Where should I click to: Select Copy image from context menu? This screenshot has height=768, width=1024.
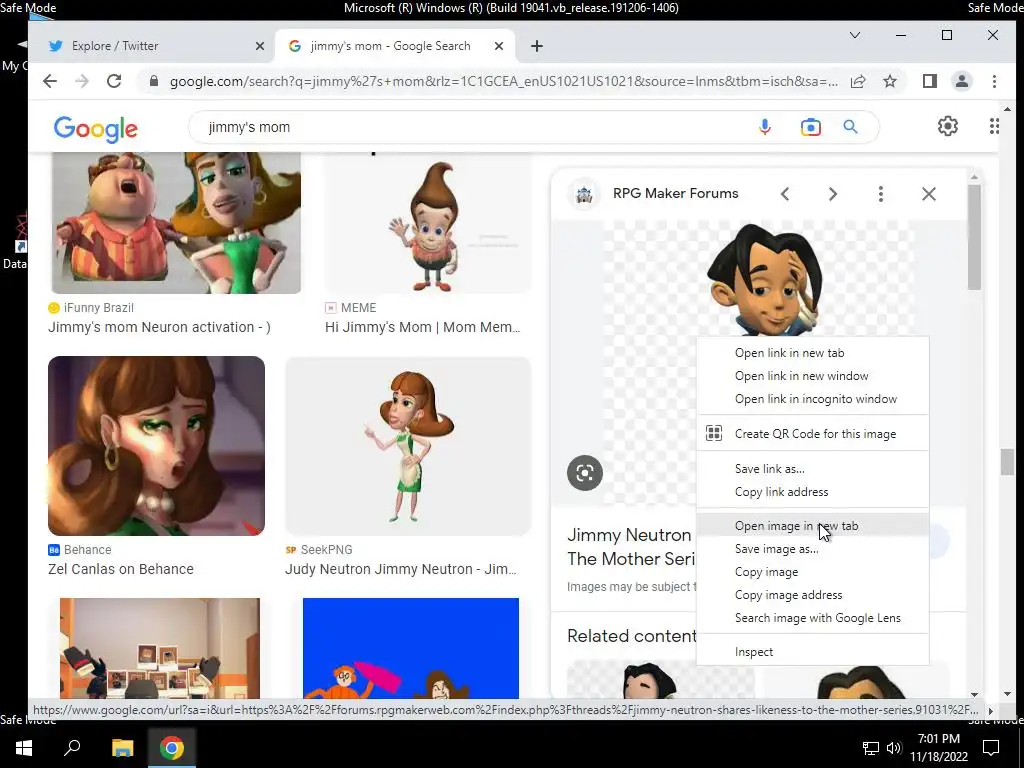[x=812, y=571]
